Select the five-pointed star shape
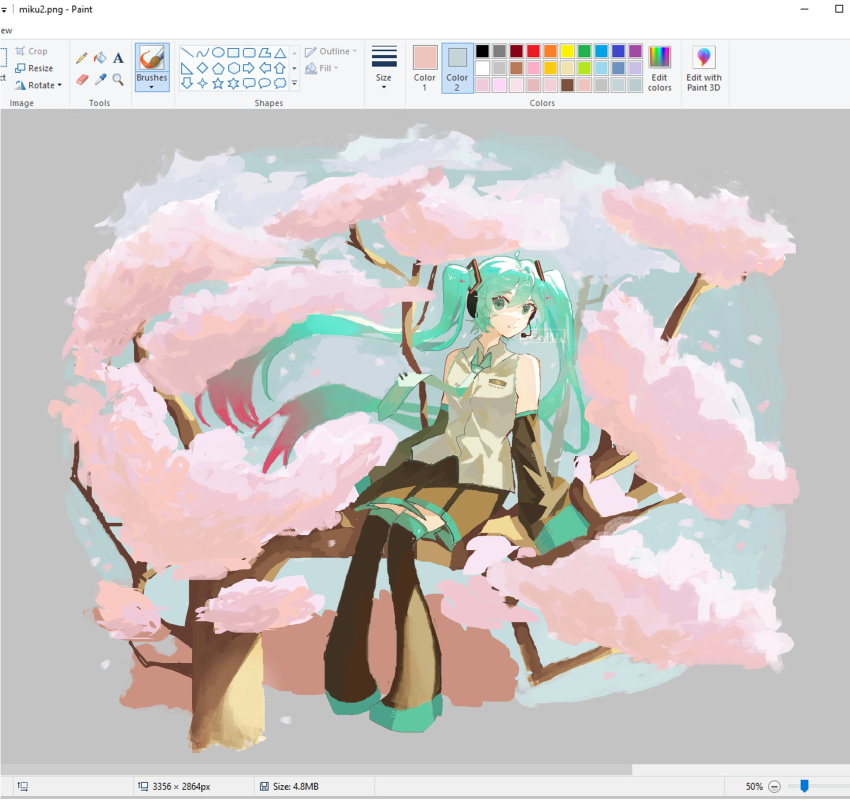The height and width of the screenshot is (801, 850). (x=216, y=83)
